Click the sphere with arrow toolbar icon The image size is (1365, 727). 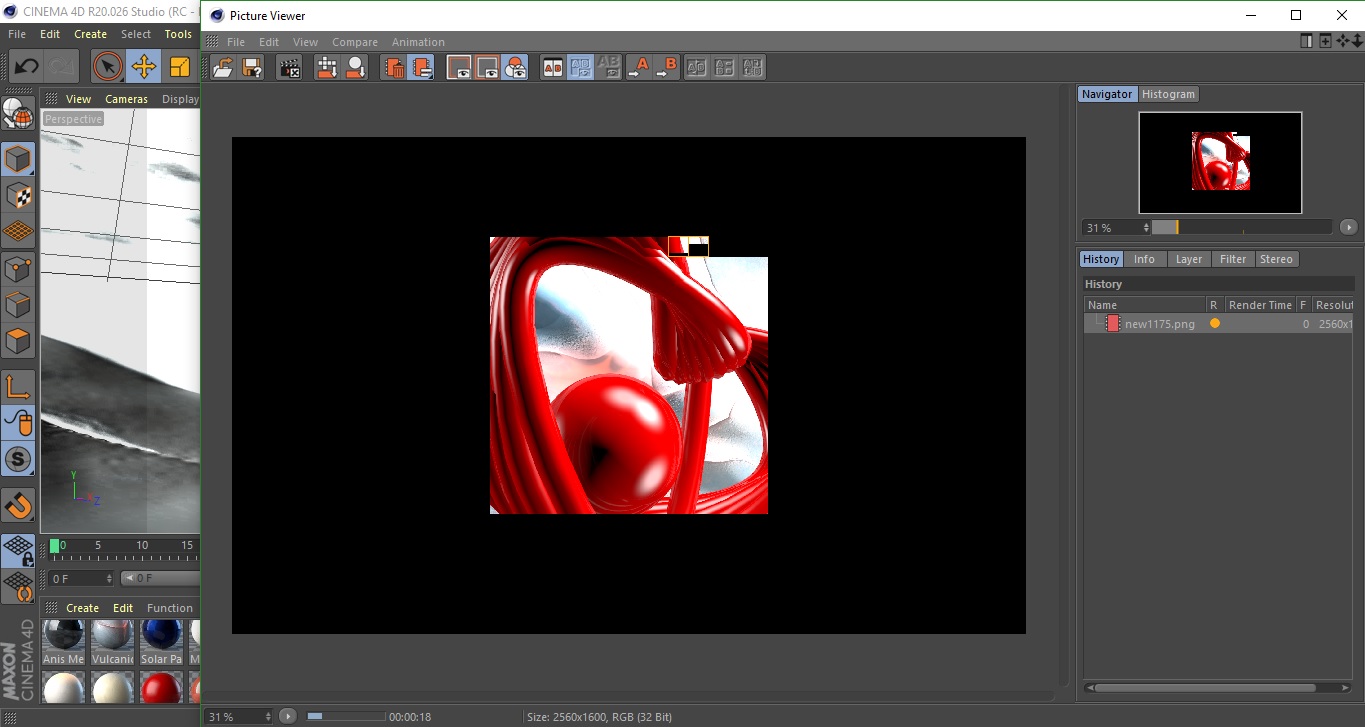point(355,68)
